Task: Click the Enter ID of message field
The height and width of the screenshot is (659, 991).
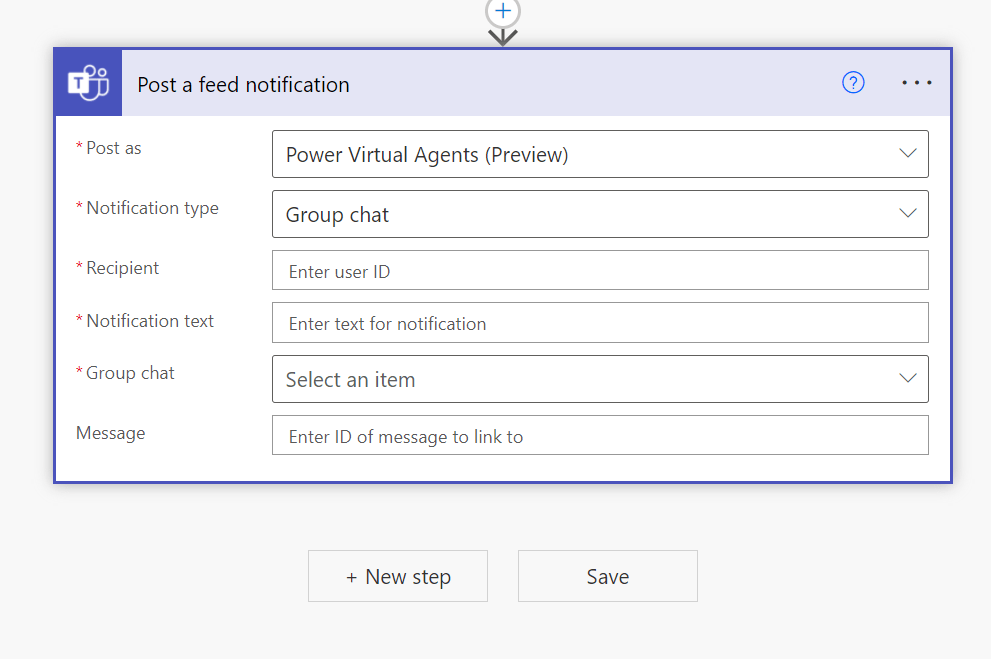Action: (x=600, y=435)
